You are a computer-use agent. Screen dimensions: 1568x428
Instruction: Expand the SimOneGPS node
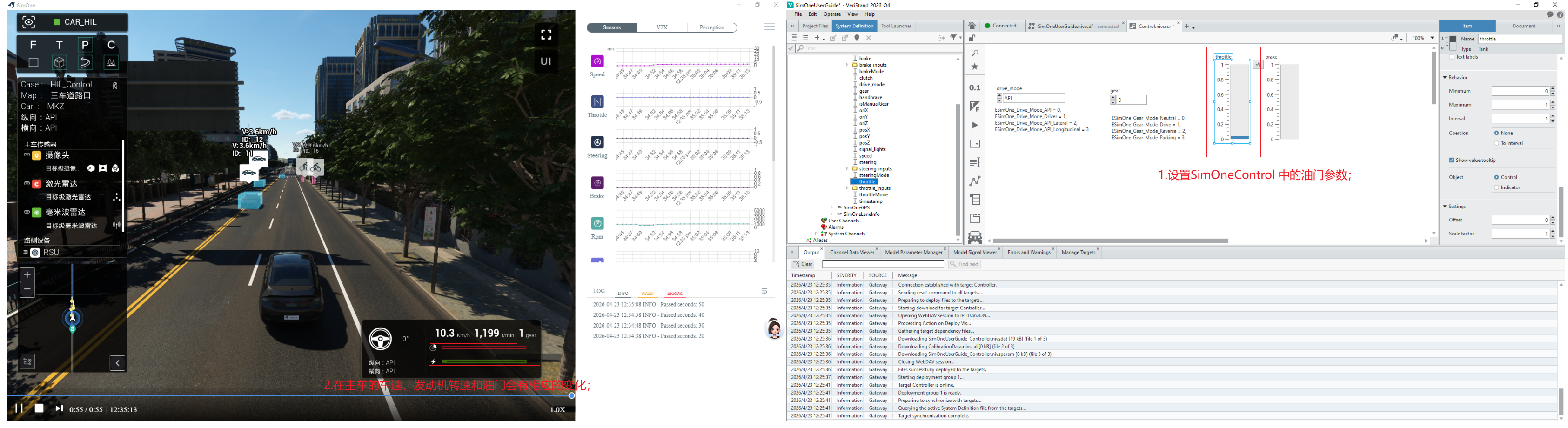(x=831, y=207)
